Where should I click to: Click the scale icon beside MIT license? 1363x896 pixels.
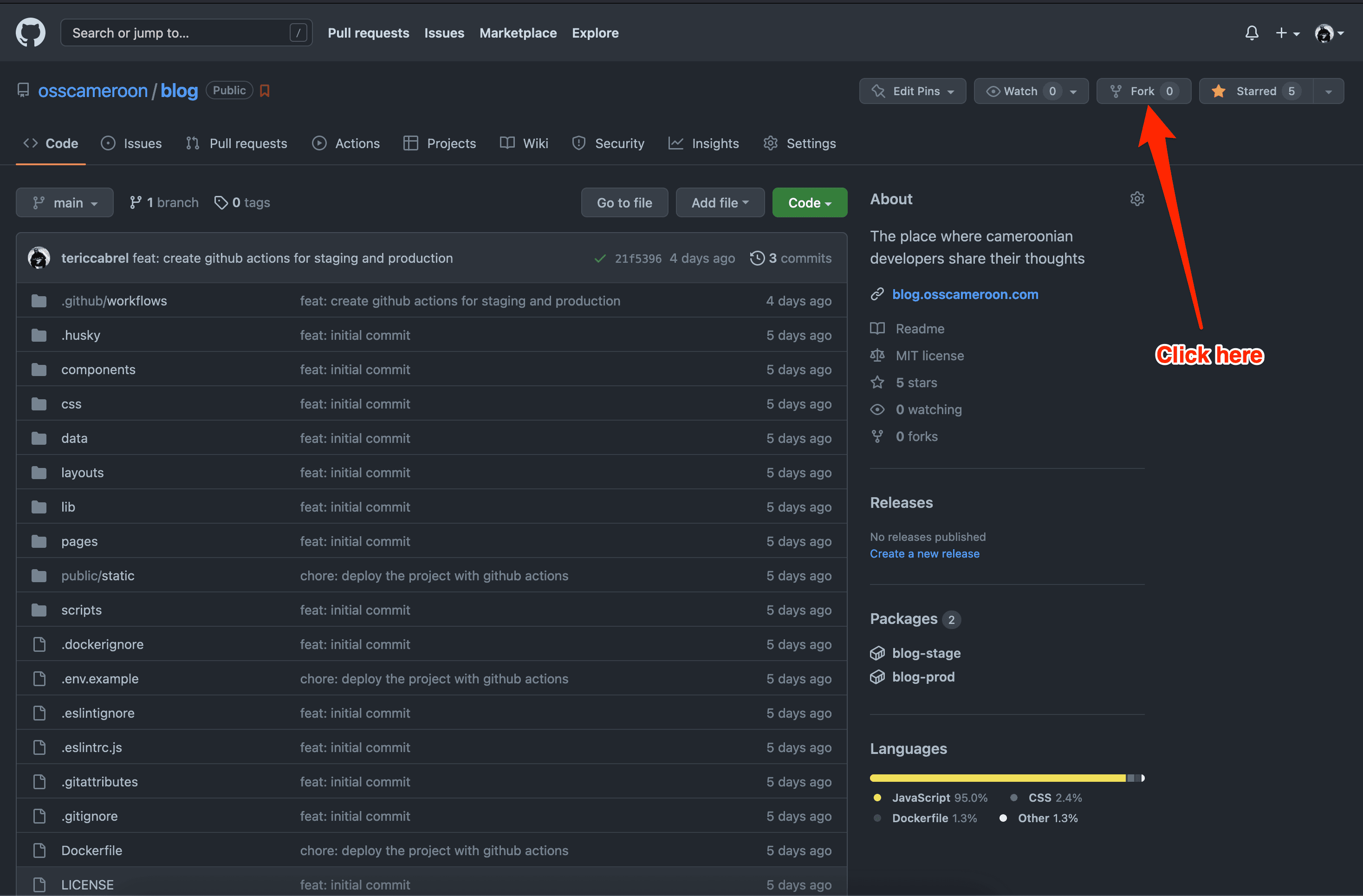(x=877, y=355)
